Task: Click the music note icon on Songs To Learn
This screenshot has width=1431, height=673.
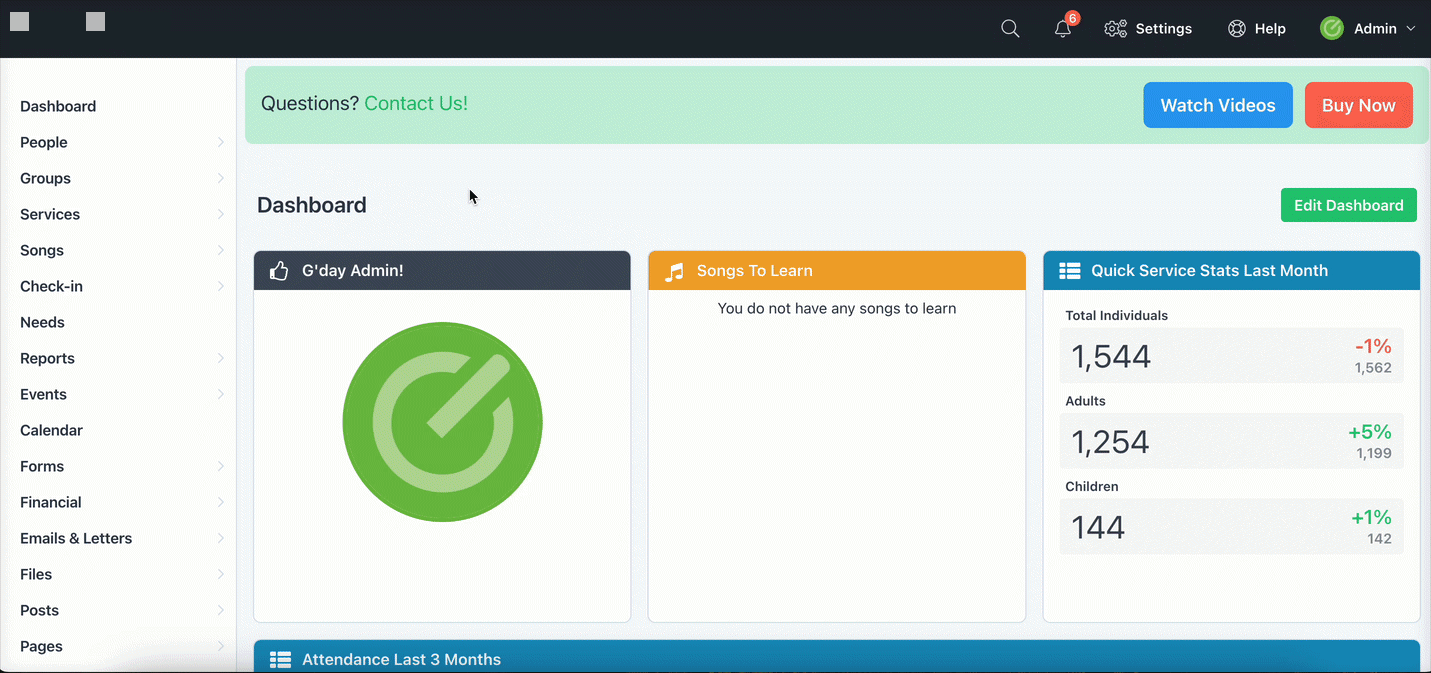Action: coord(674,271)
